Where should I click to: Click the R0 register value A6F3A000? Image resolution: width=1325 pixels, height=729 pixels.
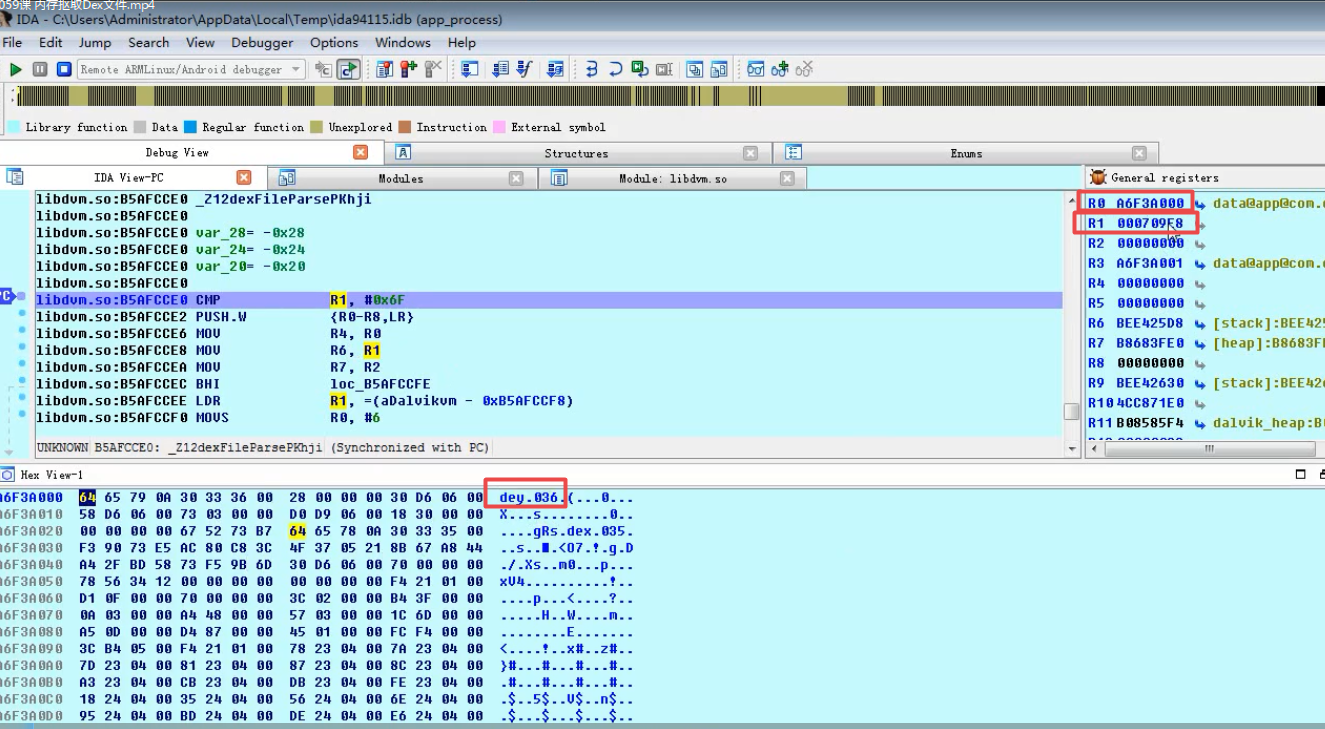pyautogui.click(x=1150, y=203)
